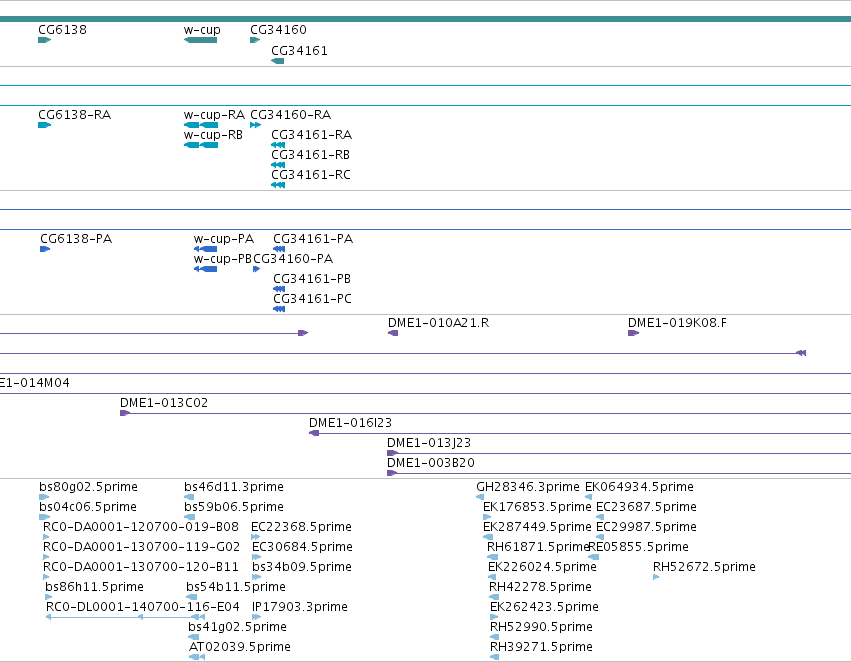Select protein label w-cup-PA
The image size is (851, 662).
coord(224,239)
